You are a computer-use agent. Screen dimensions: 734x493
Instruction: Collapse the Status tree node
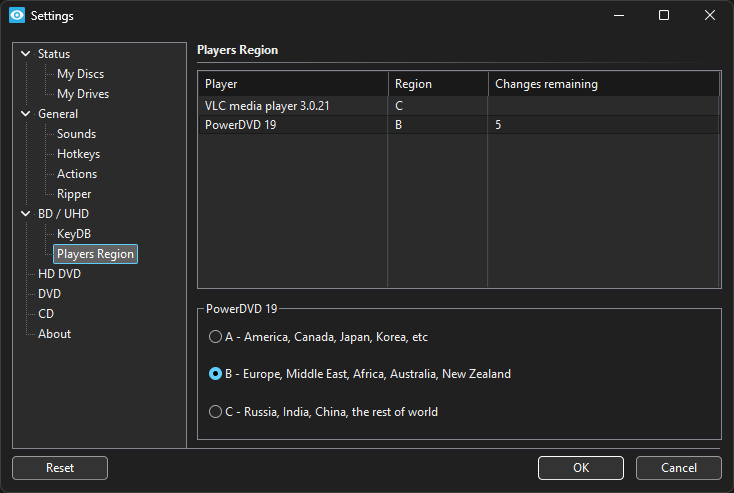[x=26, y=54]
